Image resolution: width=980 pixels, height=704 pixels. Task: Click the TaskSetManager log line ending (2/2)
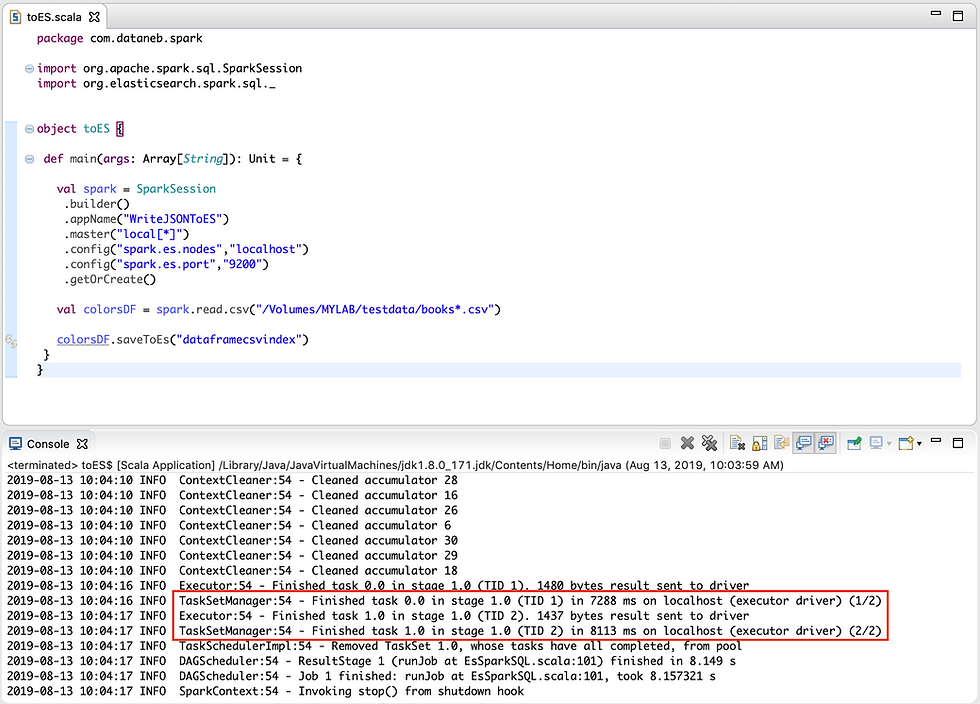click(x=444, y=631)
